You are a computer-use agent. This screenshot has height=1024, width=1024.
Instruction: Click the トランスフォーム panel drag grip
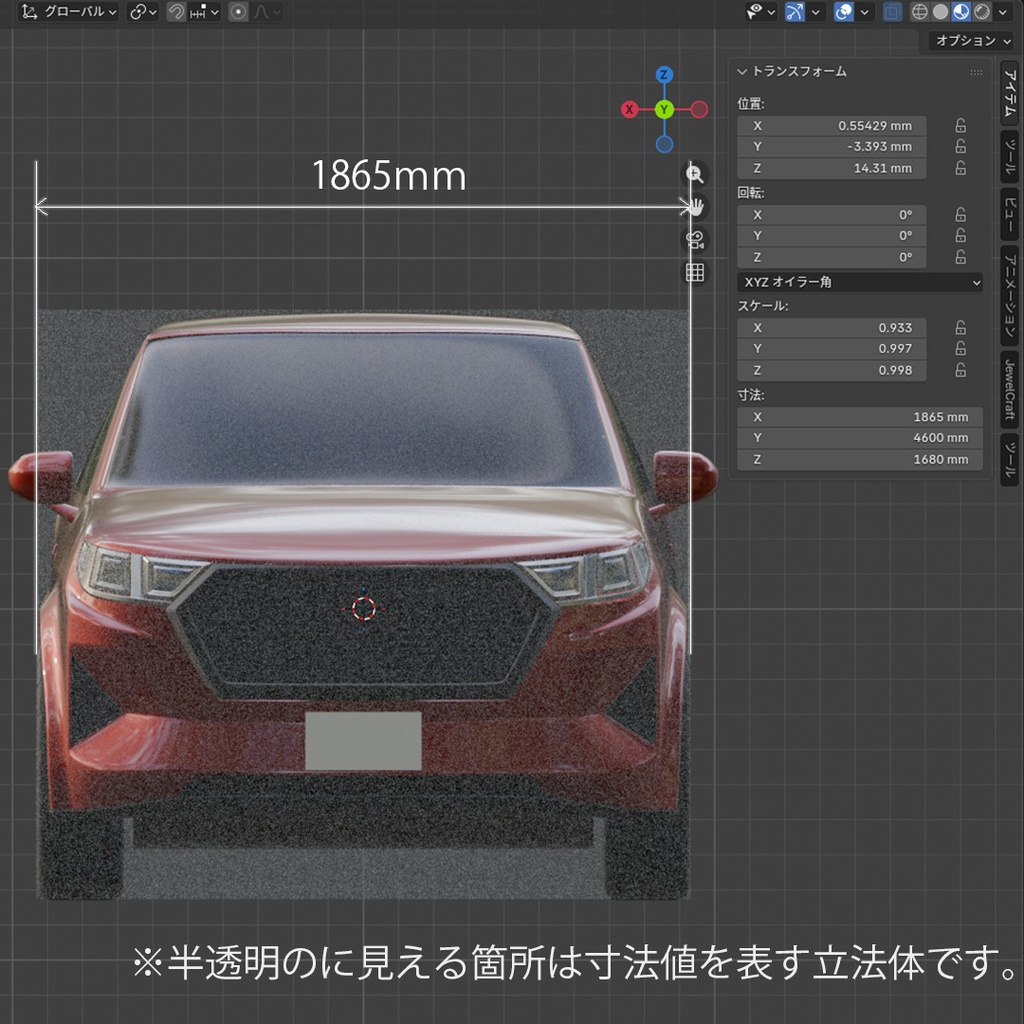click(x=976, y=72)
